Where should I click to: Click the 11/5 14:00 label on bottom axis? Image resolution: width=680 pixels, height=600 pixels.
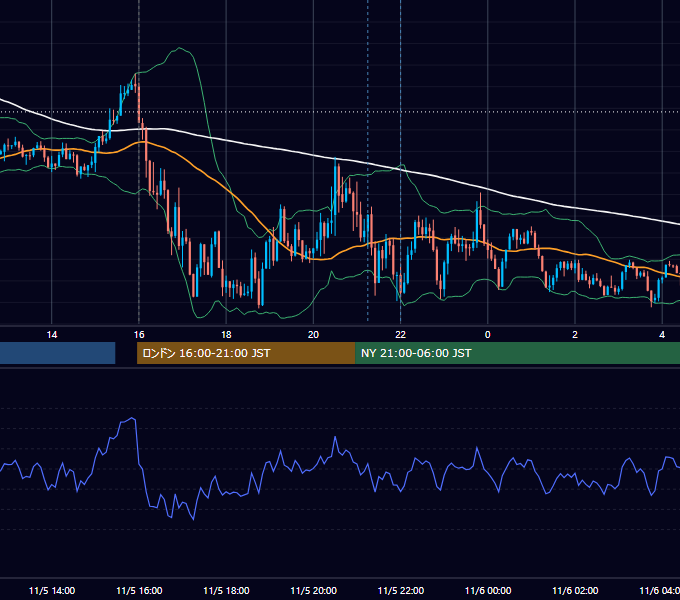(x=52, y=590)
